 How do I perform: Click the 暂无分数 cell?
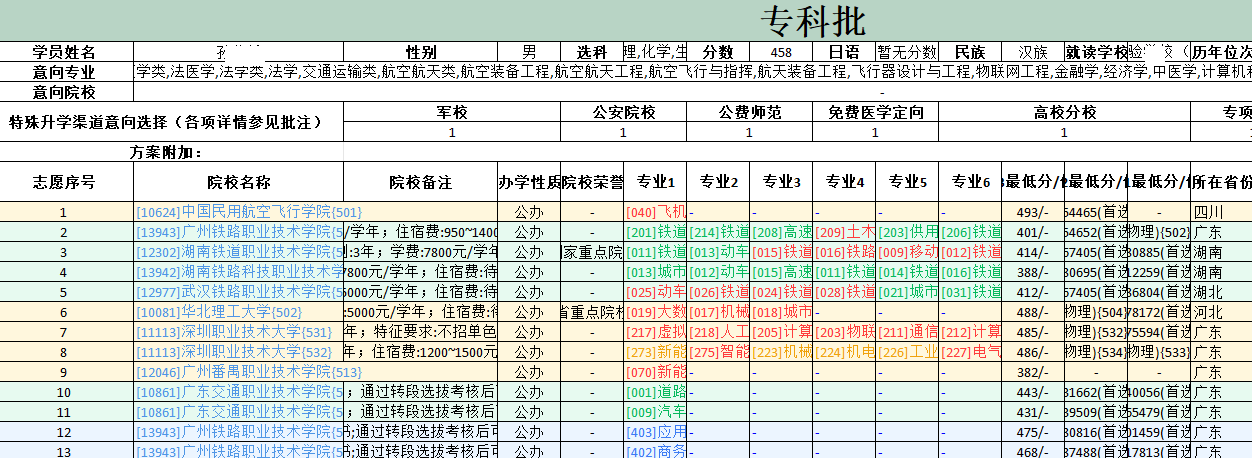[907, 52]
